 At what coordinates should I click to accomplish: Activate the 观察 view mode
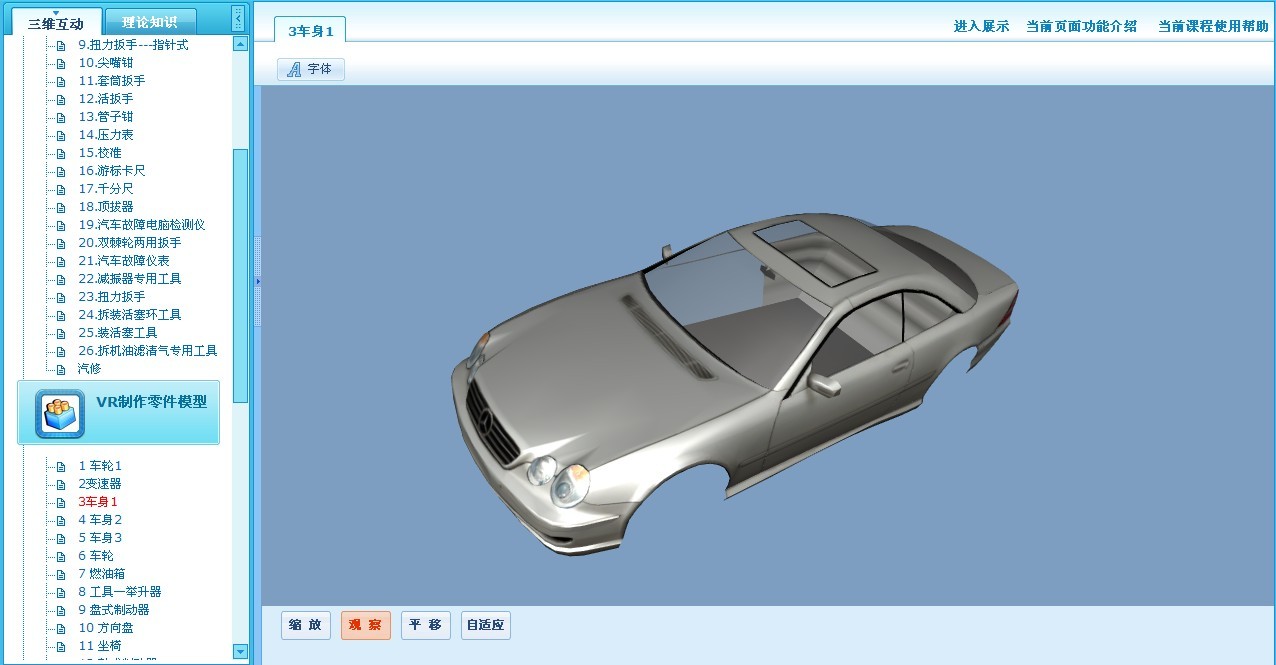(x=365, y=625)
